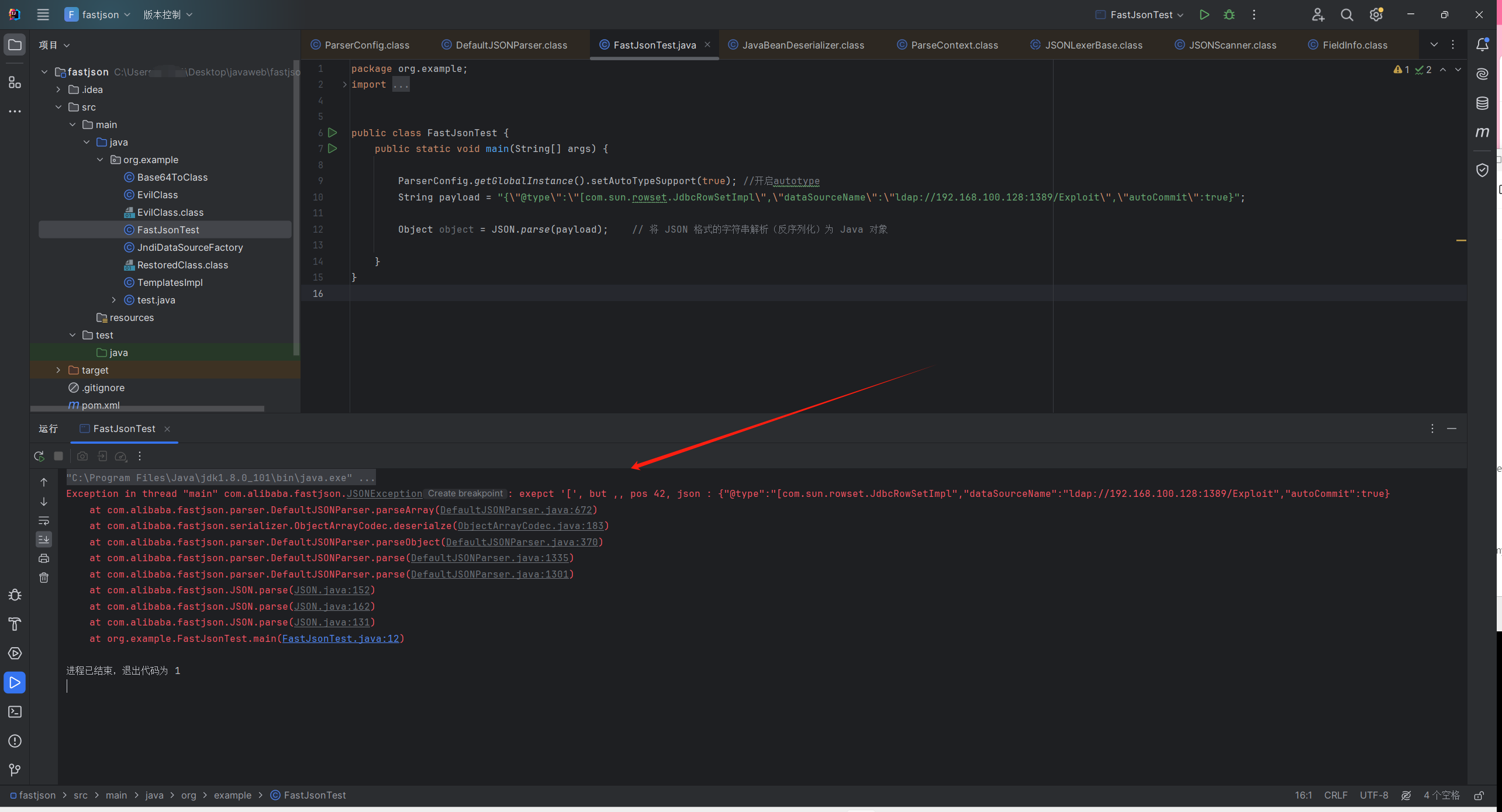The height and width of the screenshot is (812, 1502).
Task: Collapse org.example package node
Action: [100, 160]
